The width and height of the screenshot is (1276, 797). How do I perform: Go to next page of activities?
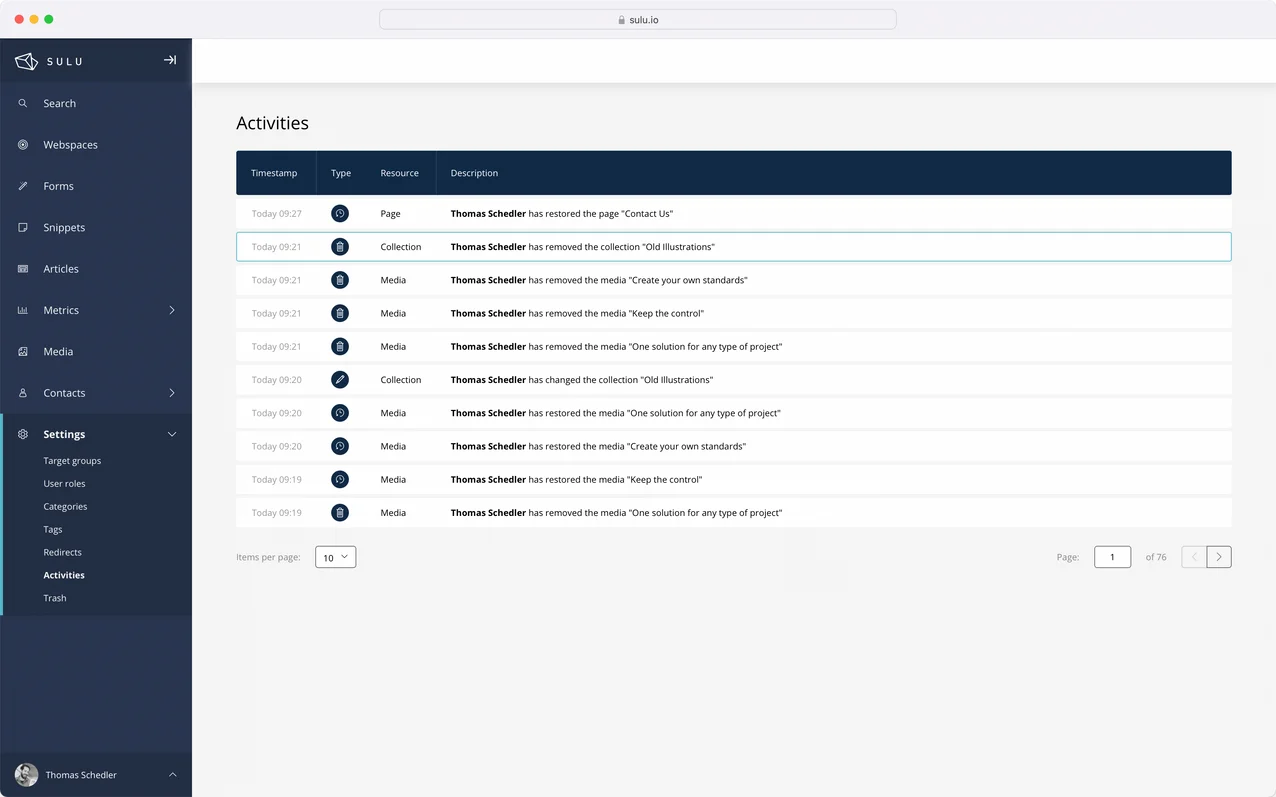point(1218,557)
